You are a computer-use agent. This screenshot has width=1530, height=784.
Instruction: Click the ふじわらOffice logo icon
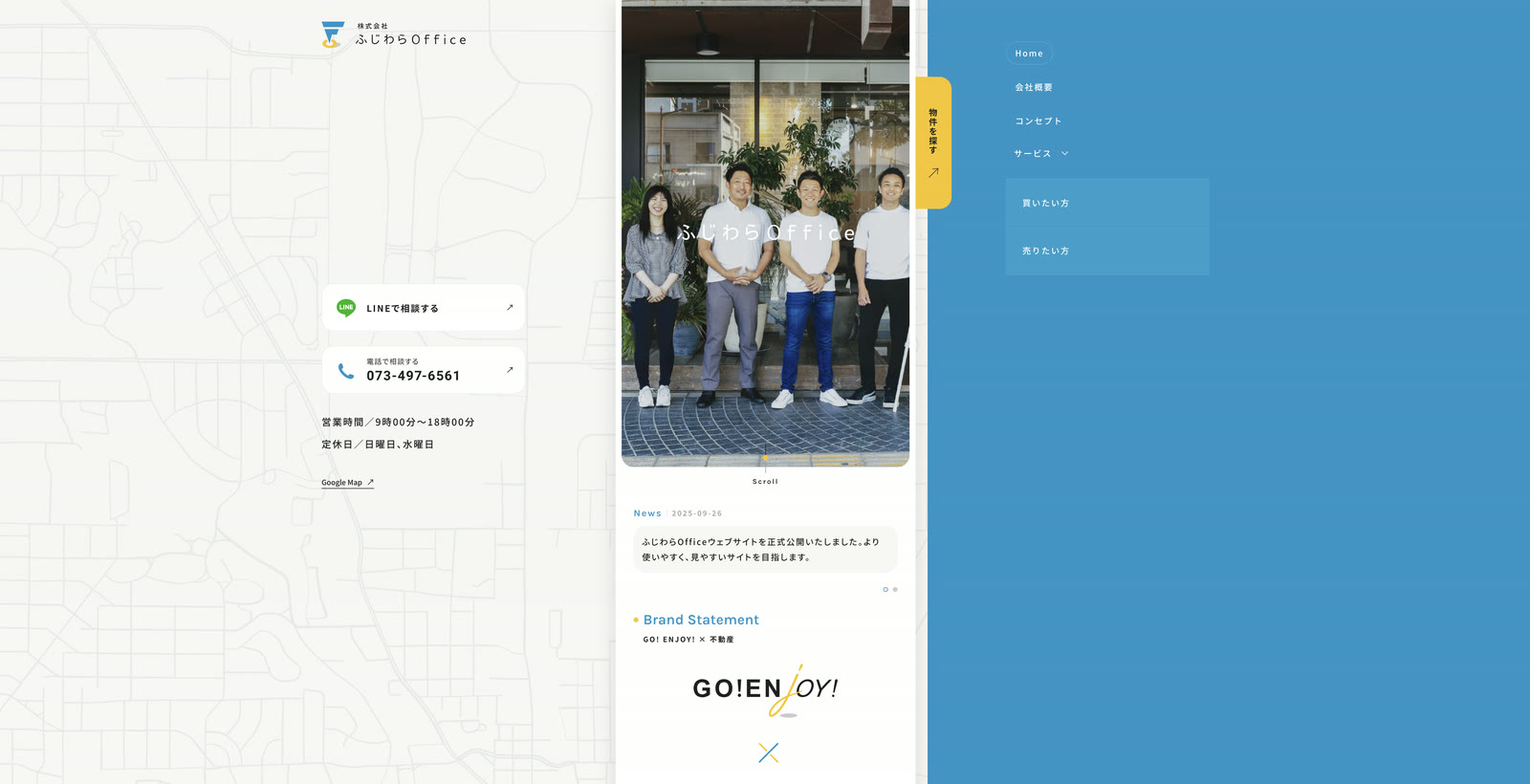pyautogui.click(x=332, y=34)
